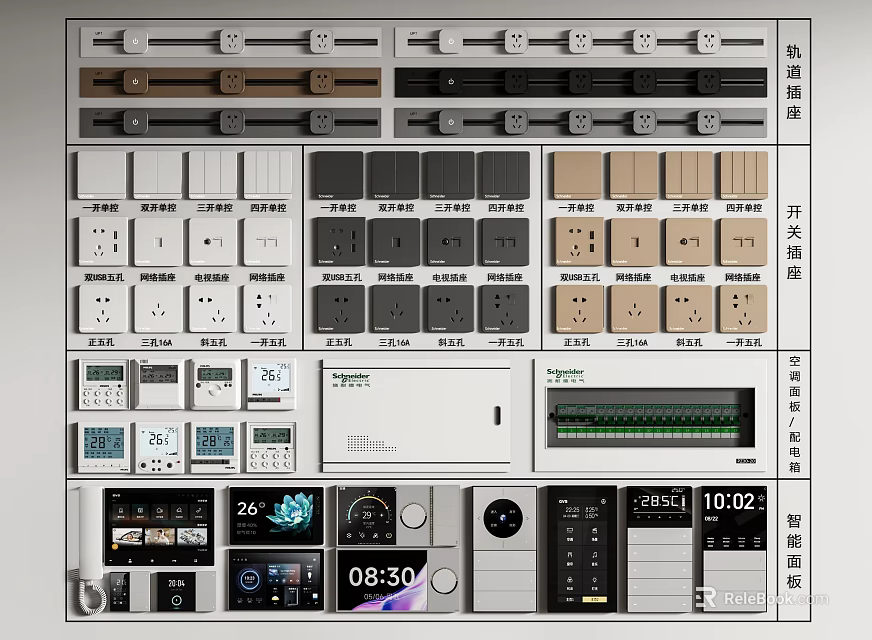Click the 08:30 clock smart panel
872x640 pixels.
(382, 580)
